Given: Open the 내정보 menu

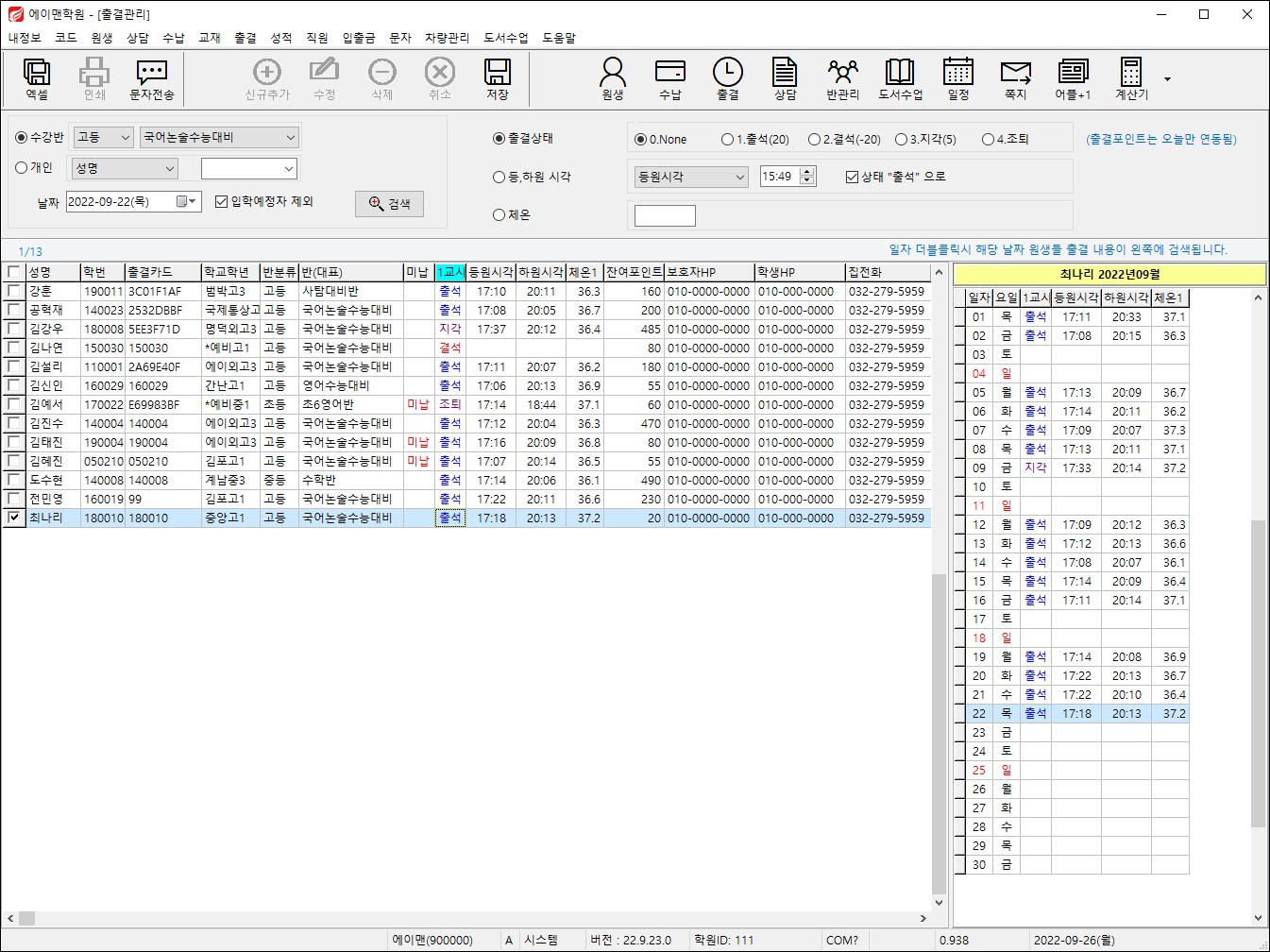Looking at the screenshot, I should pos(25,38).
